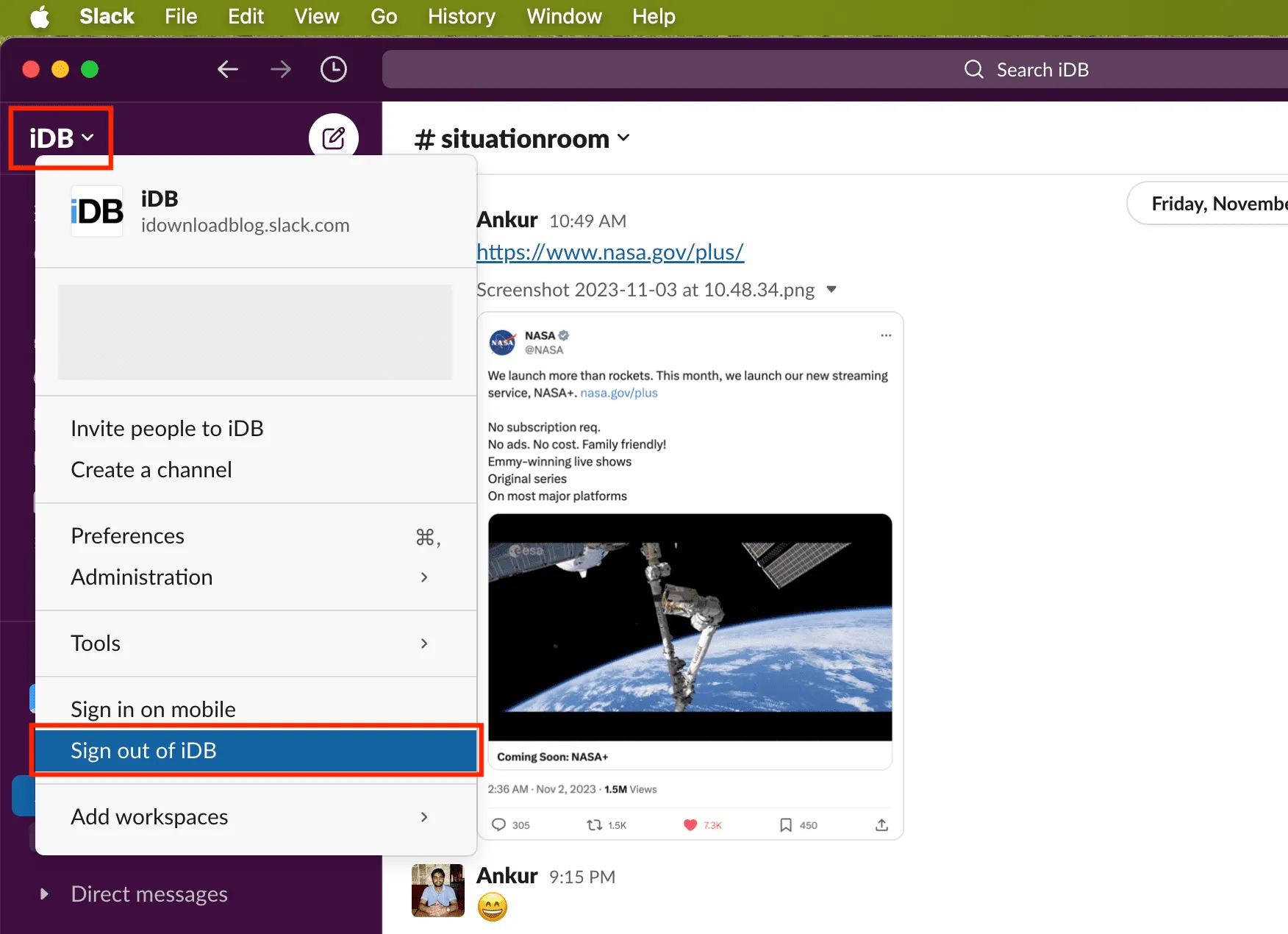Image resolution: width=1288 pixels, height=934 pixels.
Task: Click the tweet retweet icon
Action: coord(594,824)
